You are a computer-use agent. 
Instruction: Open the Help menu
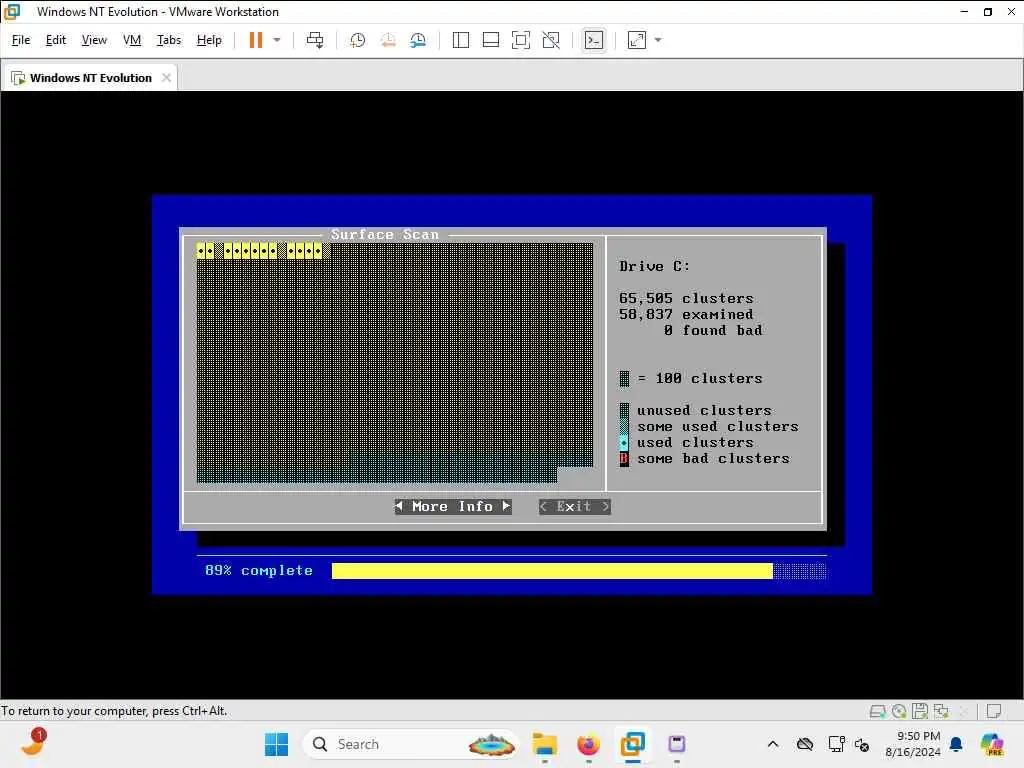pos(209,40)
